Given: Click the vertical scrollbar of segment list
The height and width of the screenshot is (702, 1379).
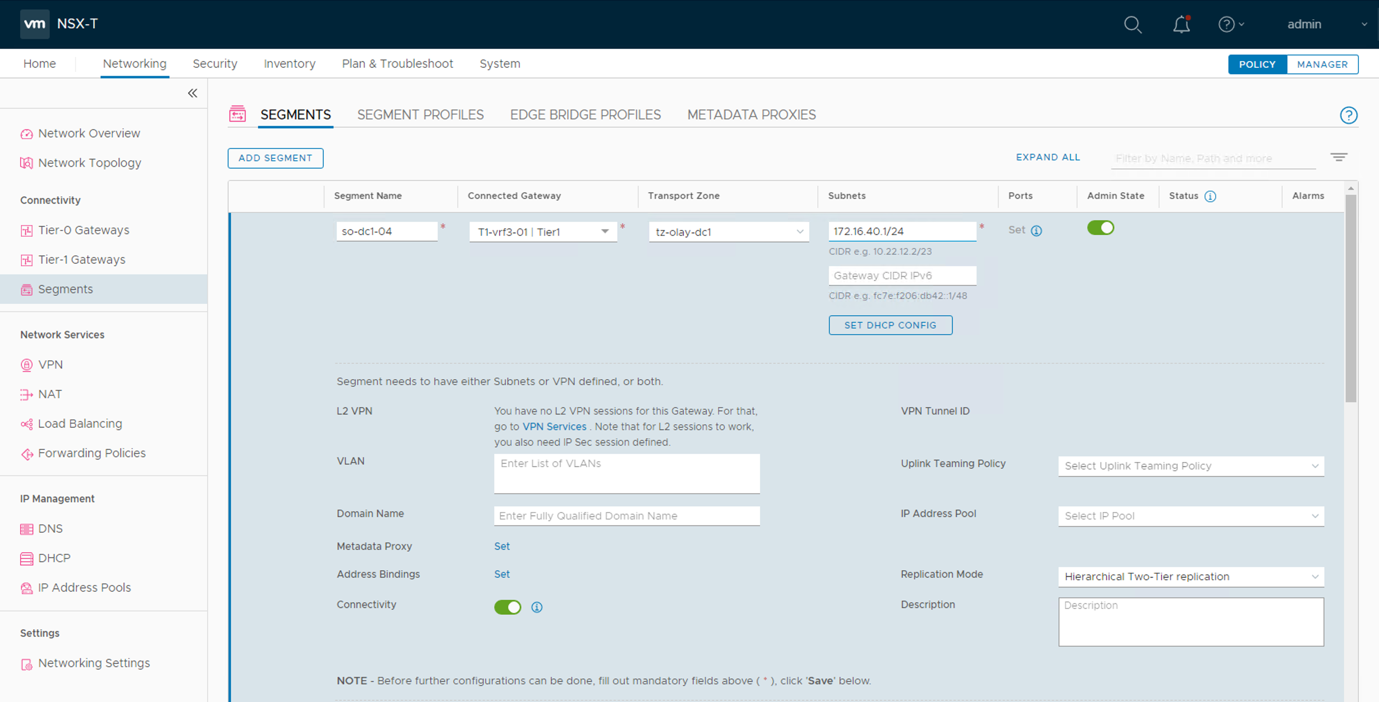Looking at the screenshot, I should click(1351, 300).
